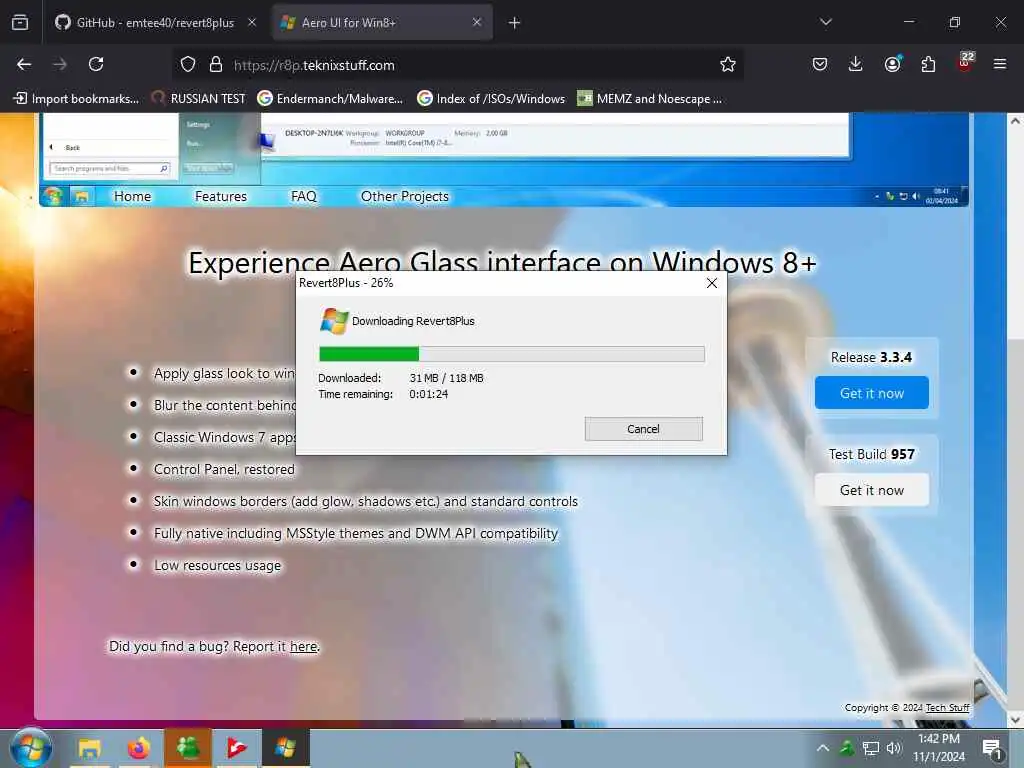
Task: Open Firefox recent browsing view icon
Action: click(x=20, y=23)
